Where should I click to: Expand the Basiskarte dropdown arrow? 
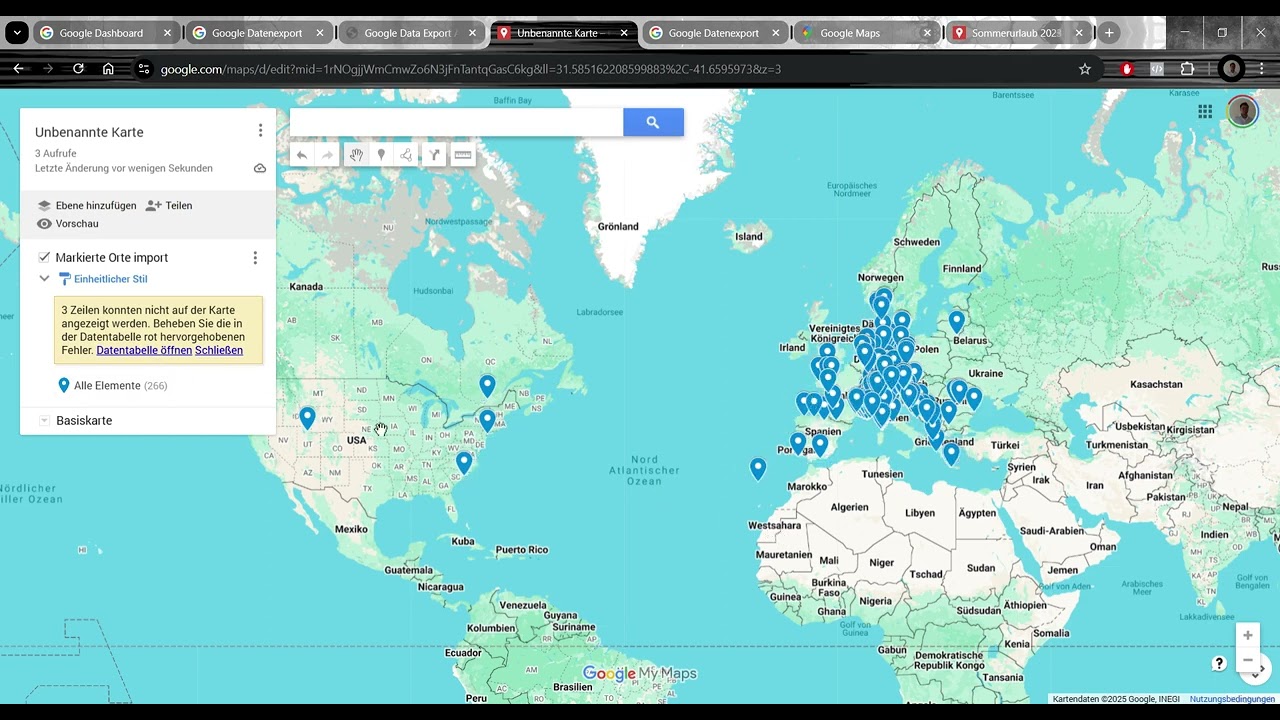44,421
